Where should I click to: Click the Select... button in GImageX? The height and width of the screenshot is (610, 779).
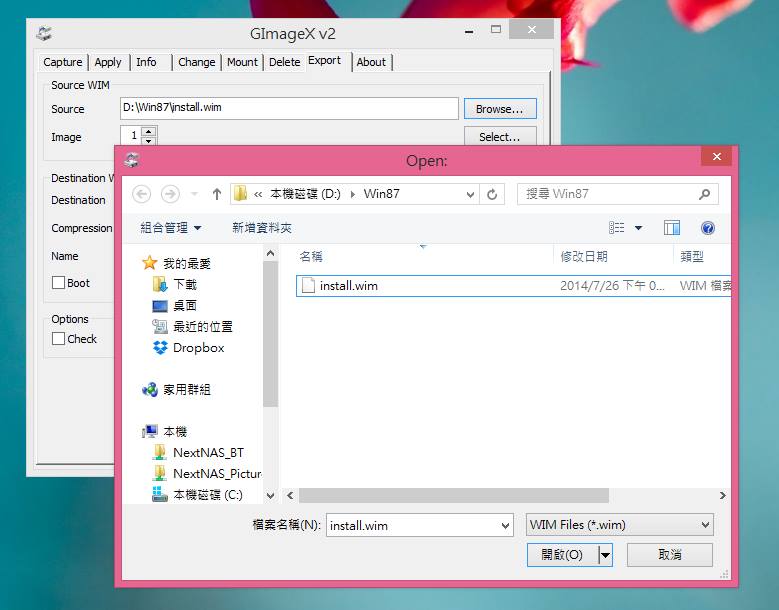500,137
